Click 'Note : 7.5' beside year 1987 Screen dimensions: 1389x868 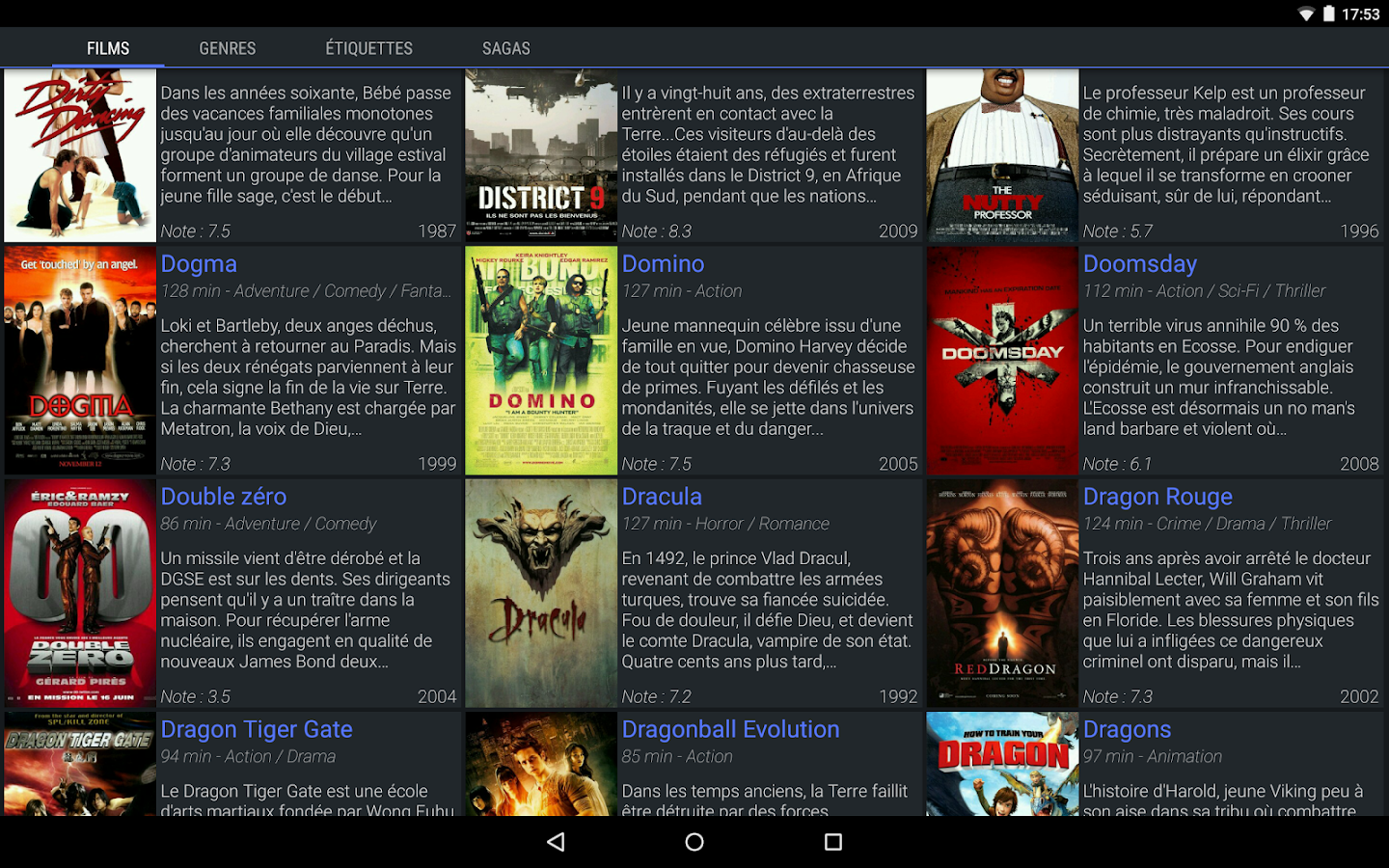click(x=196, y=231)
